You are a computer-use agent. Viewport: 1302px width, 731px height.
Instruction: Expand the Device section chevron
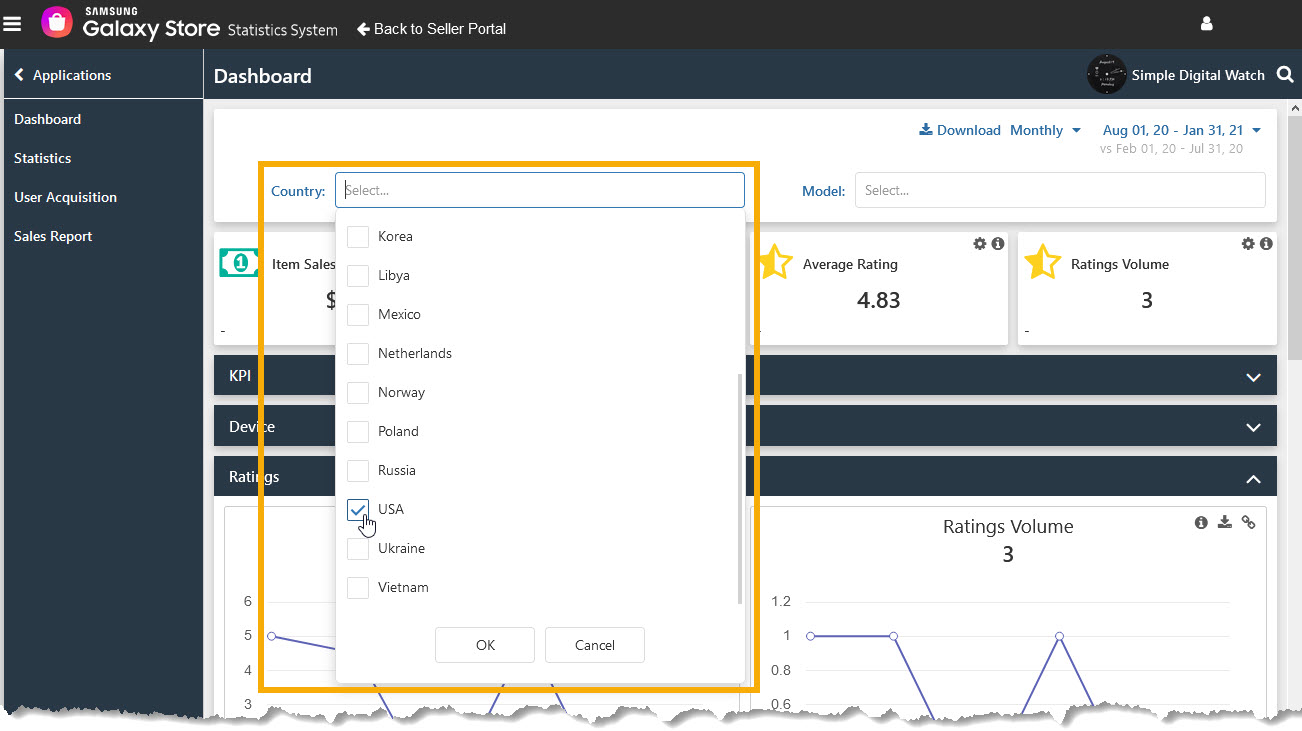pyautogui.click(x=1253, y=427)
